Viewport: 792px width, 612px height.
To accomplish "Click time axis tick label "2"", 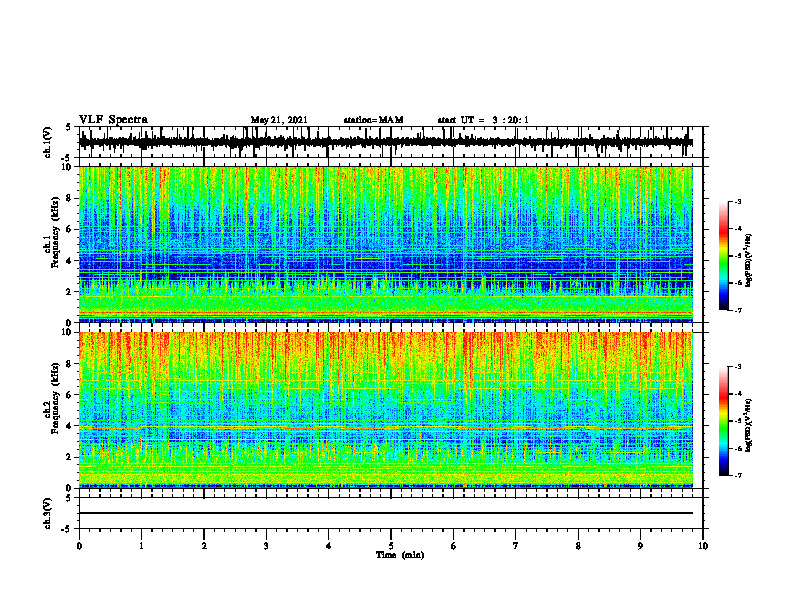I will click(204, 546).
